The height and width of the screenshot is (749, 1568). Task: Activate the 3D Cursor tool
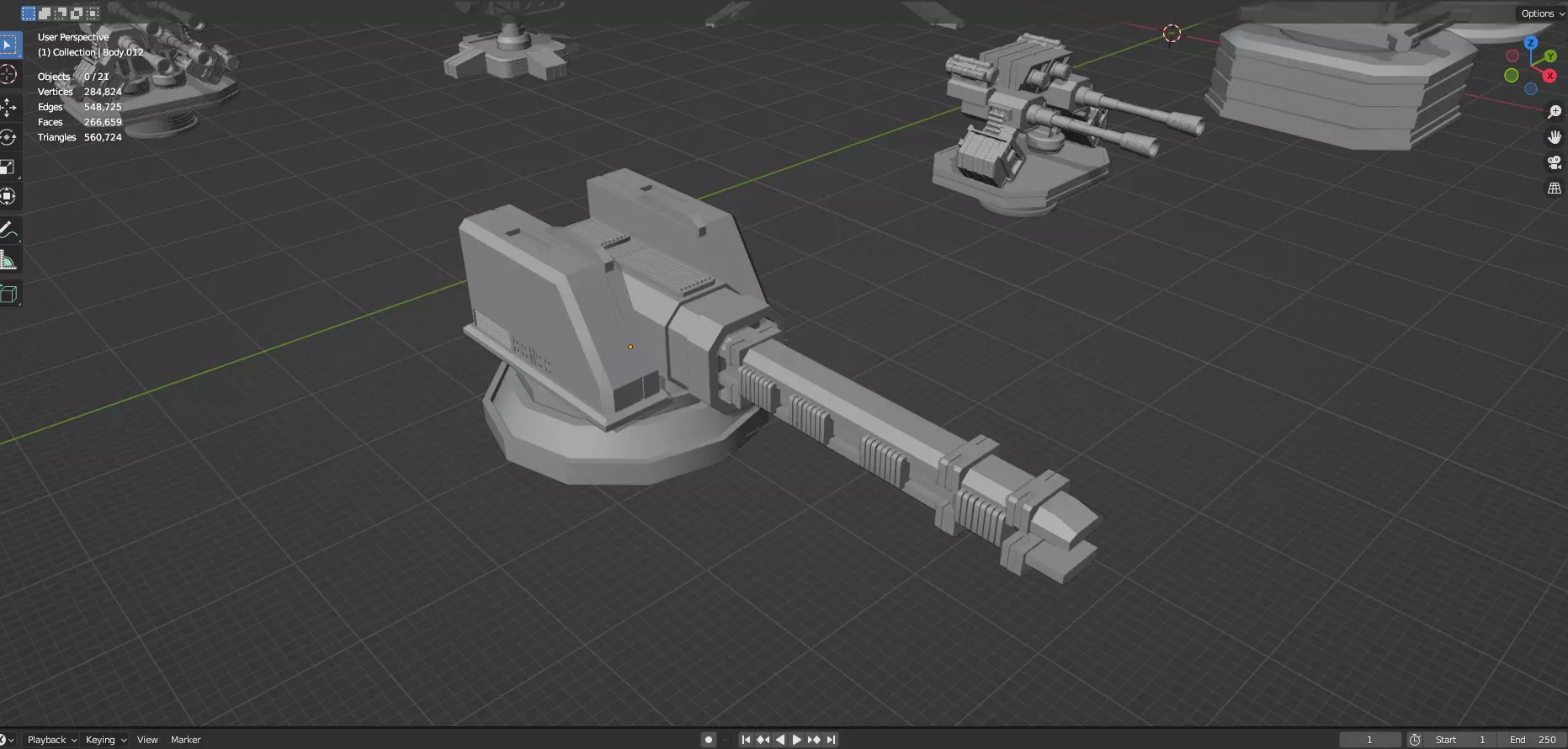tap(8, 75)
